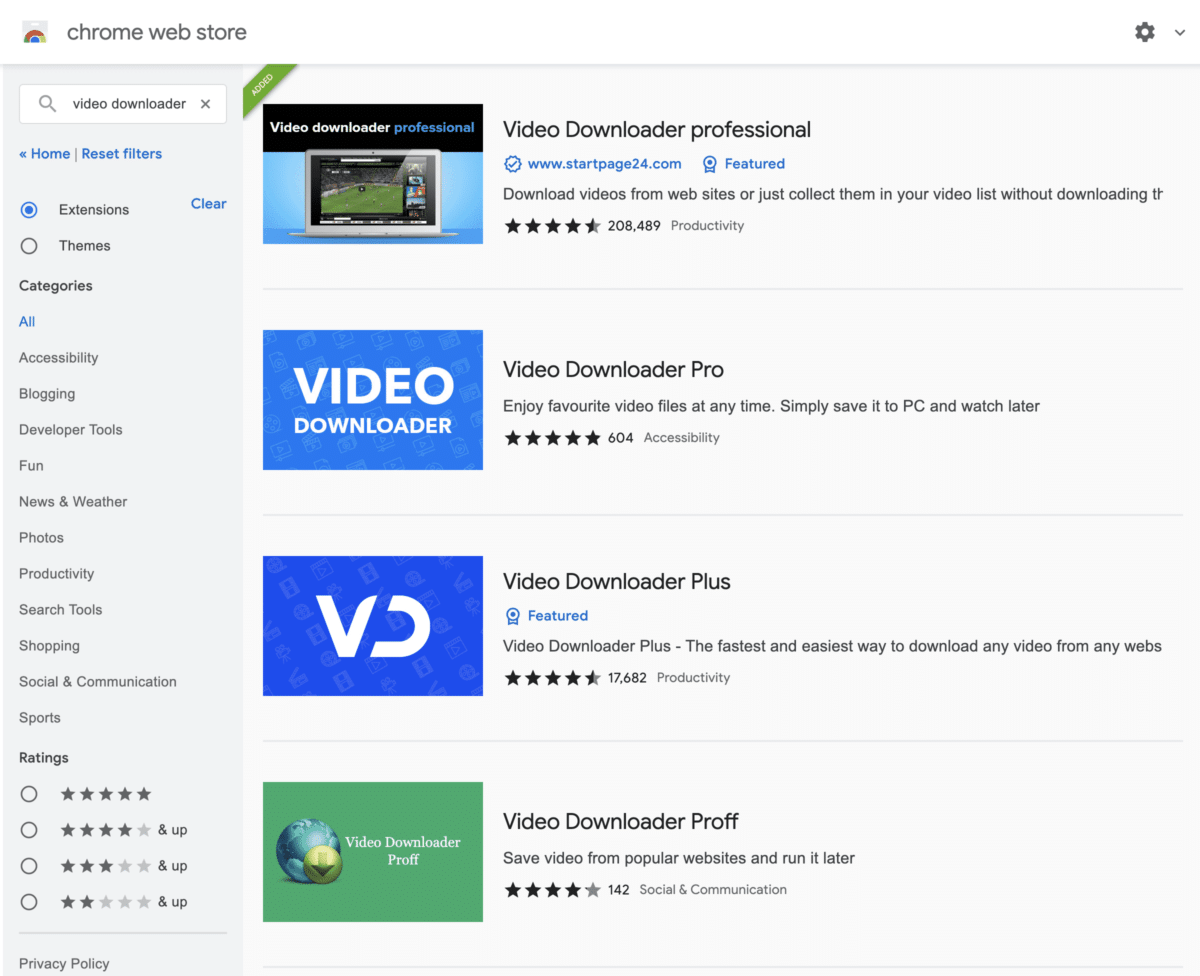The image size is (1200, 976).
Task: Open the Video Downloader Pro thumbnail
Action: 372,399
